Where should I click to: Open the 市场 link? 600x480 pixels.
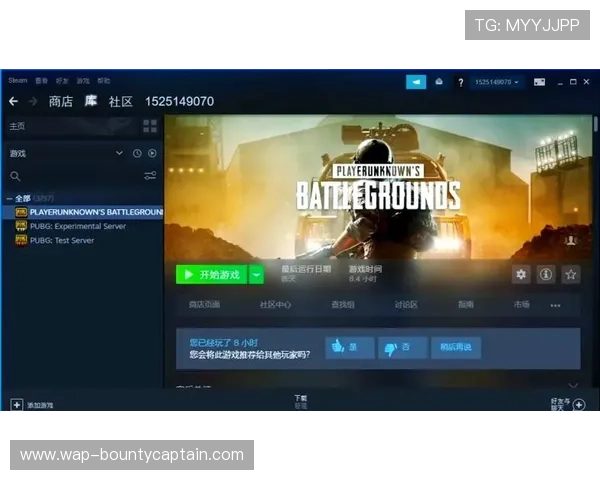522,305
